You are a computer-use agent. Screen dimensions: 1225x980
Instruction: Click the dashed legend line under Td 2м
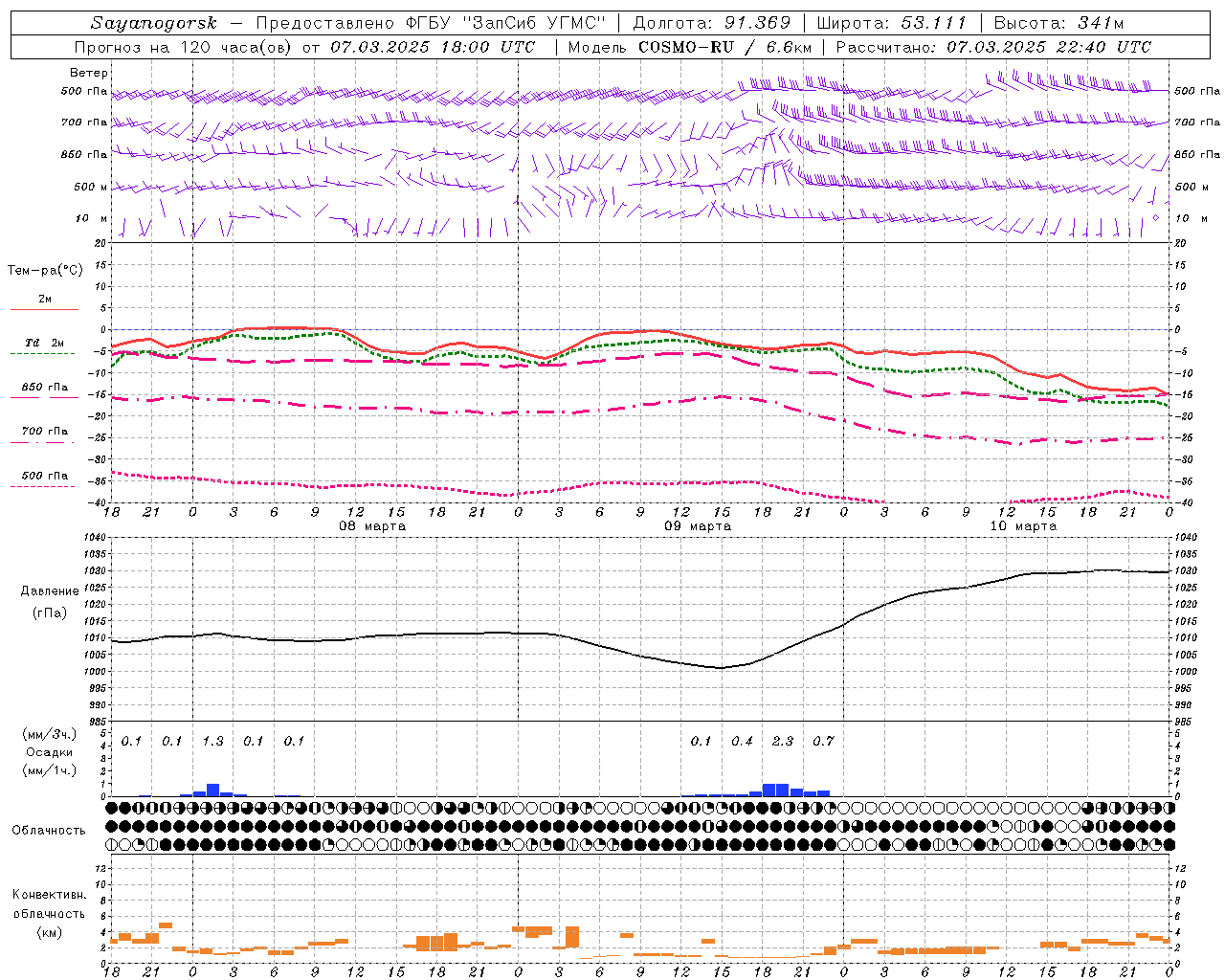pos(42,354)
